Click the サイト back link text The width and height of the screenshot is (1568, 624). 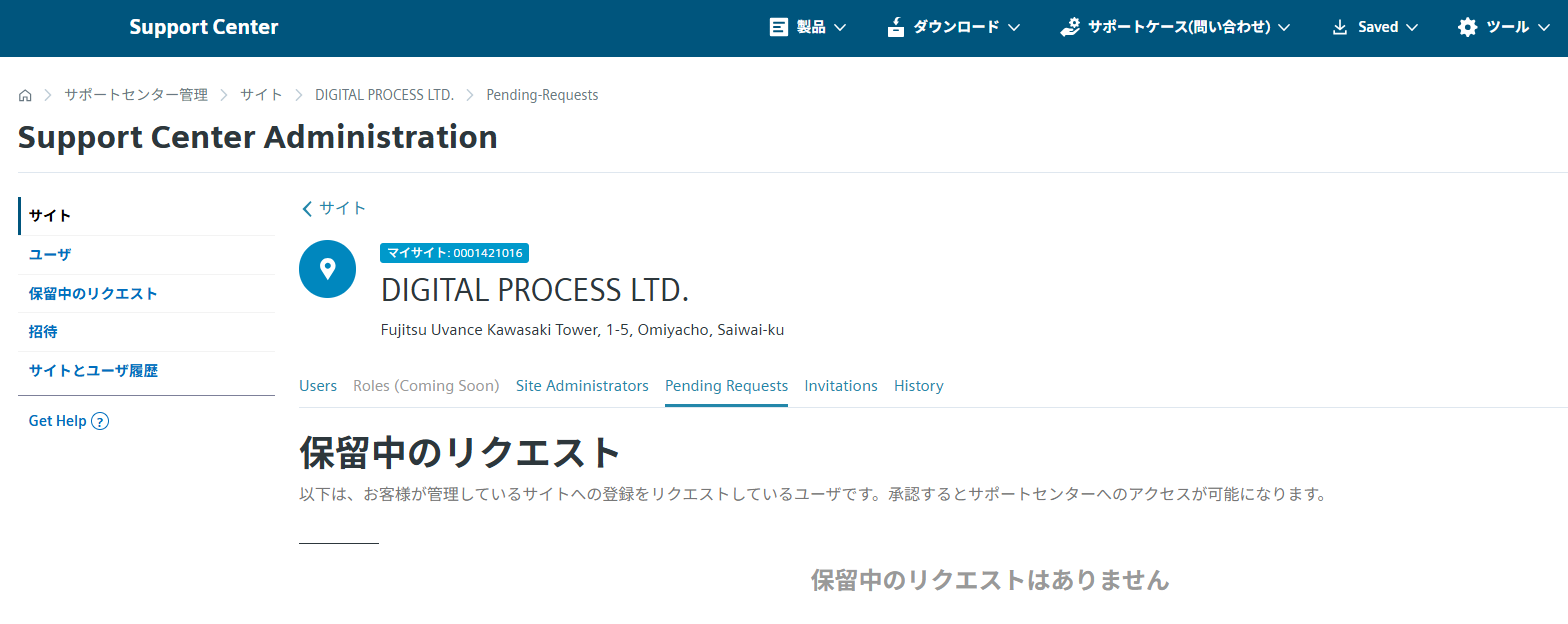coord(343,209)
